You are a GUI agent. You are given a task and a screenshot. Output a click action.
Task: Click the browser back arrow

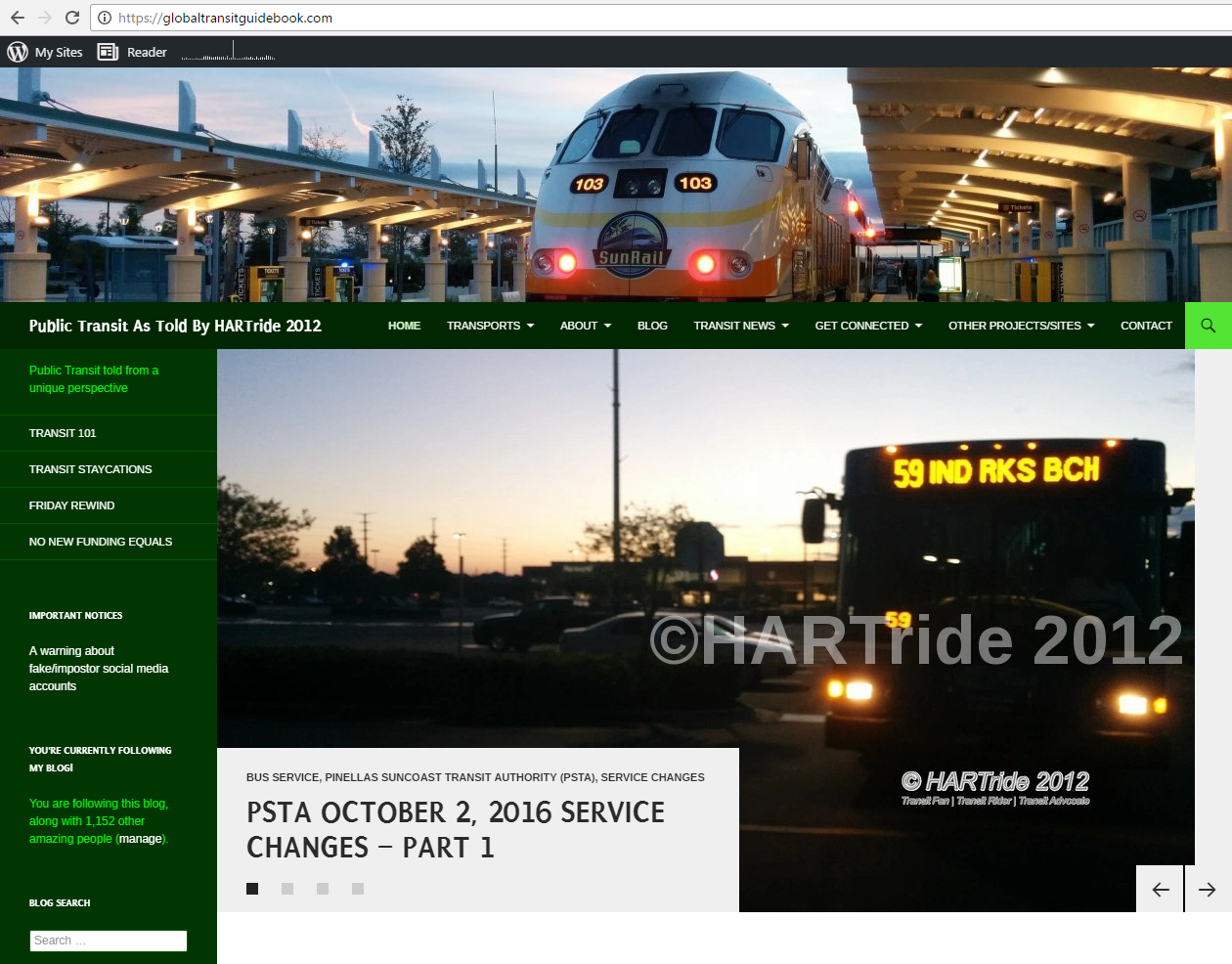[18, 18]
